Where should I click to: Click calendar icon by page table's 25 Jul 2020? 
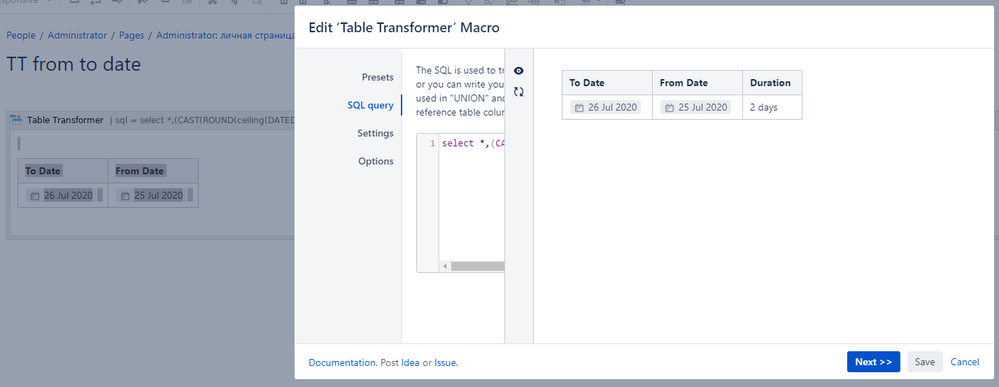click(126, 196)
